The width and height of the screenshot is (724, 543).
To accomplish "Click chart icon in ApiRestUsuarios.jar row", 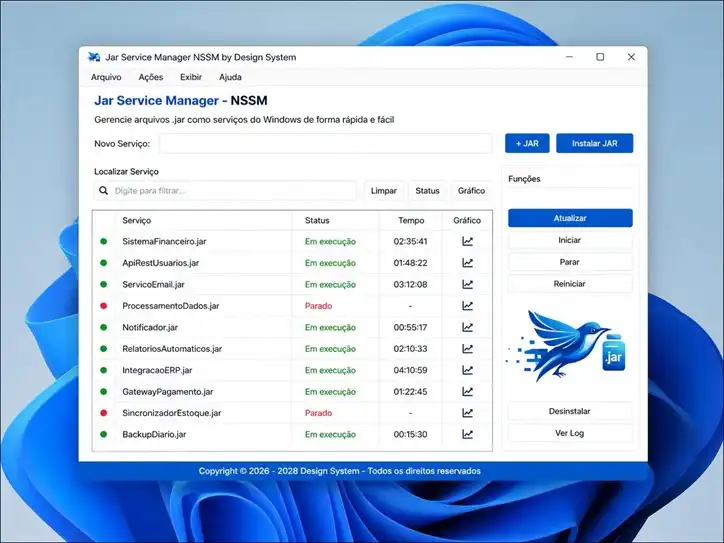I will click(x=467, y=263).
